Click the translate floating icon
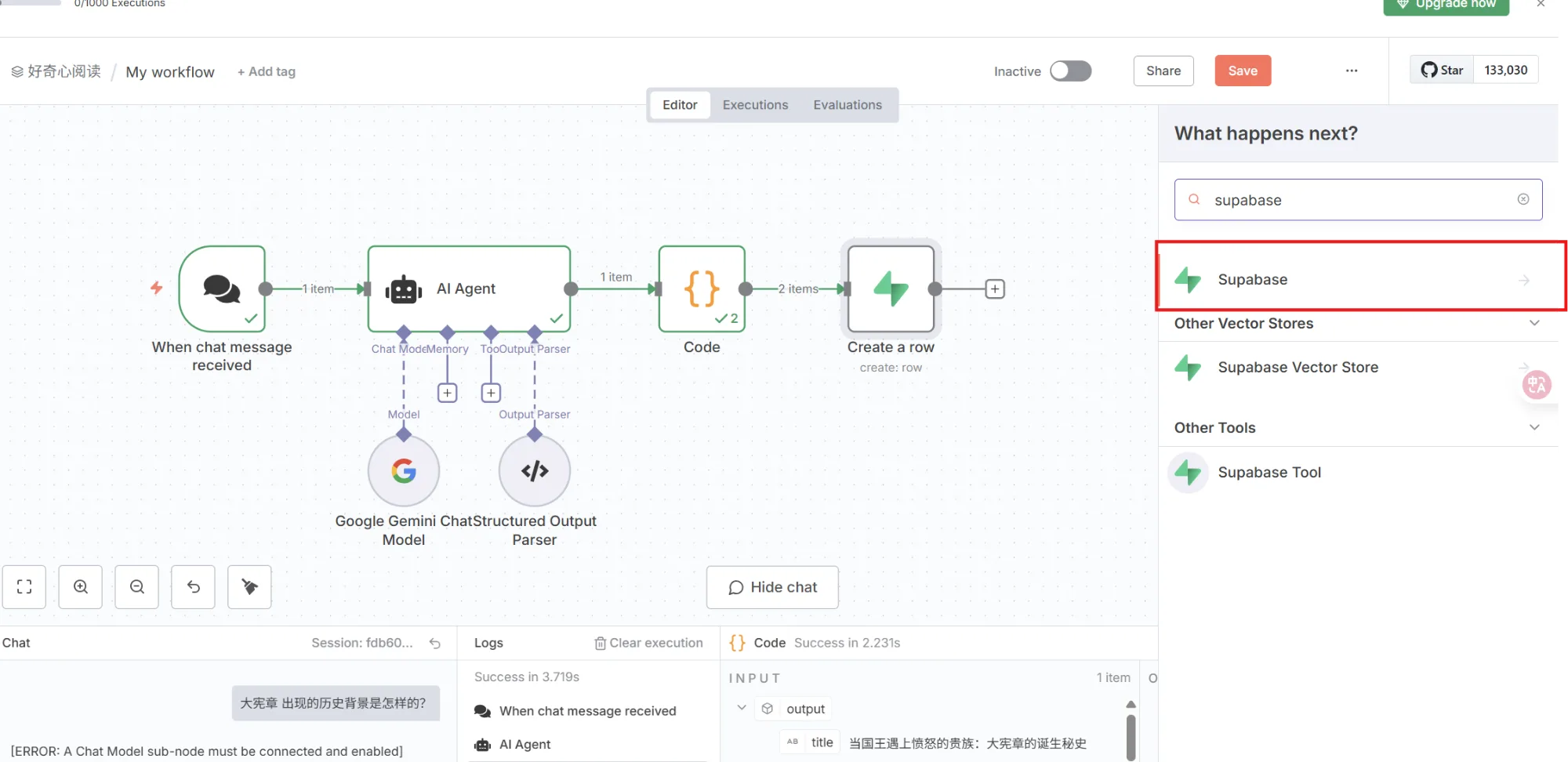This screenshot has height=762, width=1568. click(x=1537, y=385)
